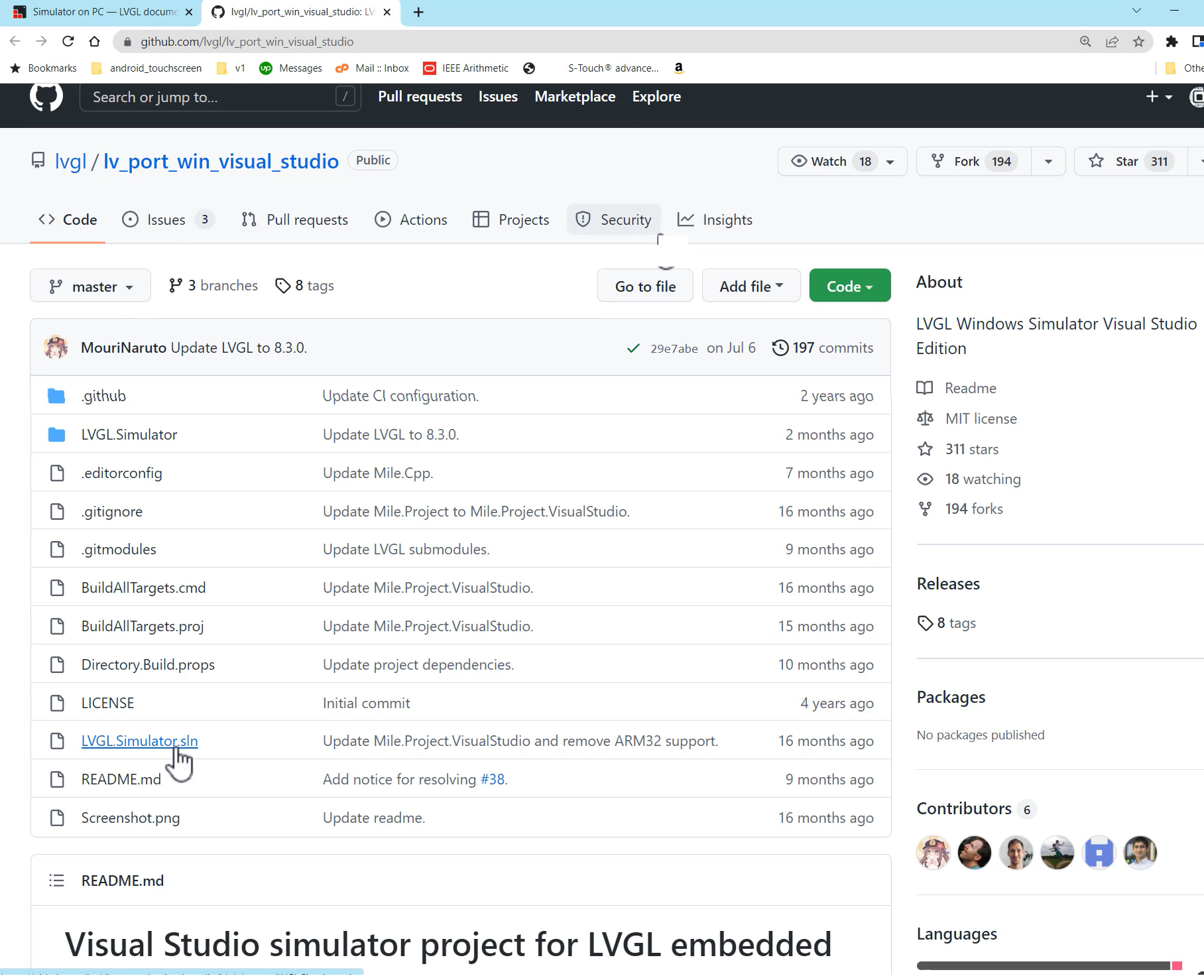Go to the browser home icon
1204x980 pixels.
pyautogui.click(x=94, y=41)
